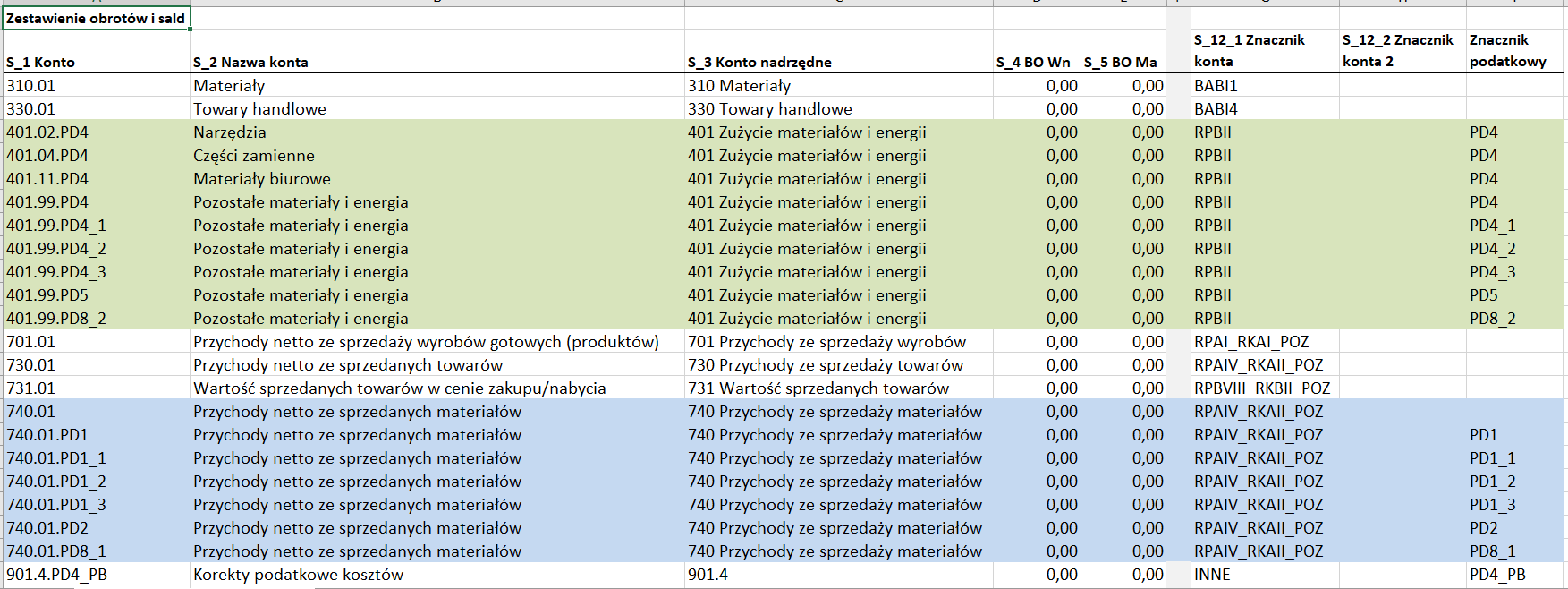Select account cell 701.01
The image size is (1568, 589).
point(96,341)
